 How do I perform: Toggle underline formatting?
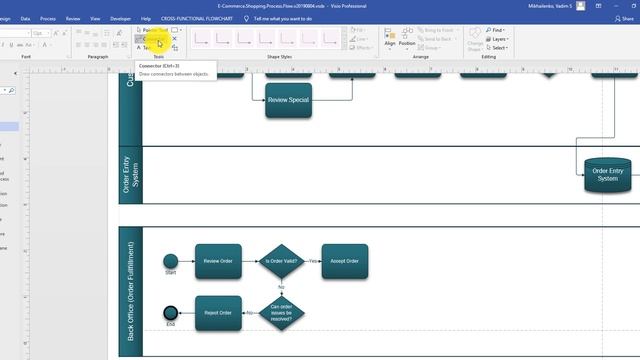11,45
